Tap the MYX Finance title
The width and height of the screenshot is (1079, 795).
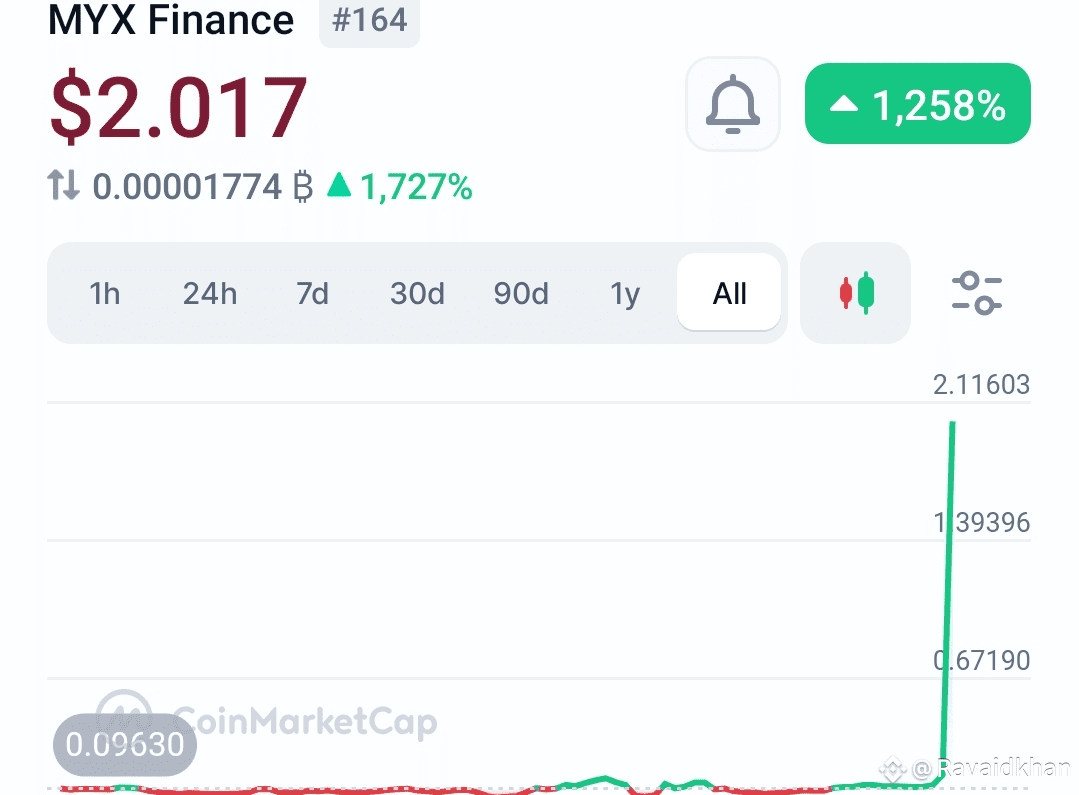[x=171, y=20]
